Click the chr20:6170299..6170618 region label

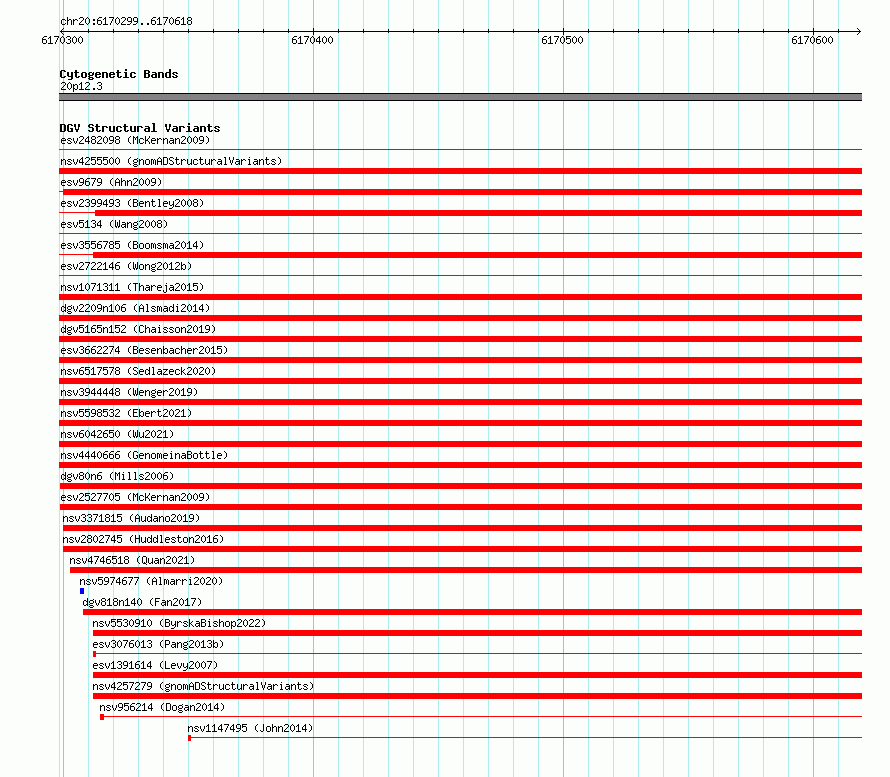pyautogui.click(x=126, y=22)
